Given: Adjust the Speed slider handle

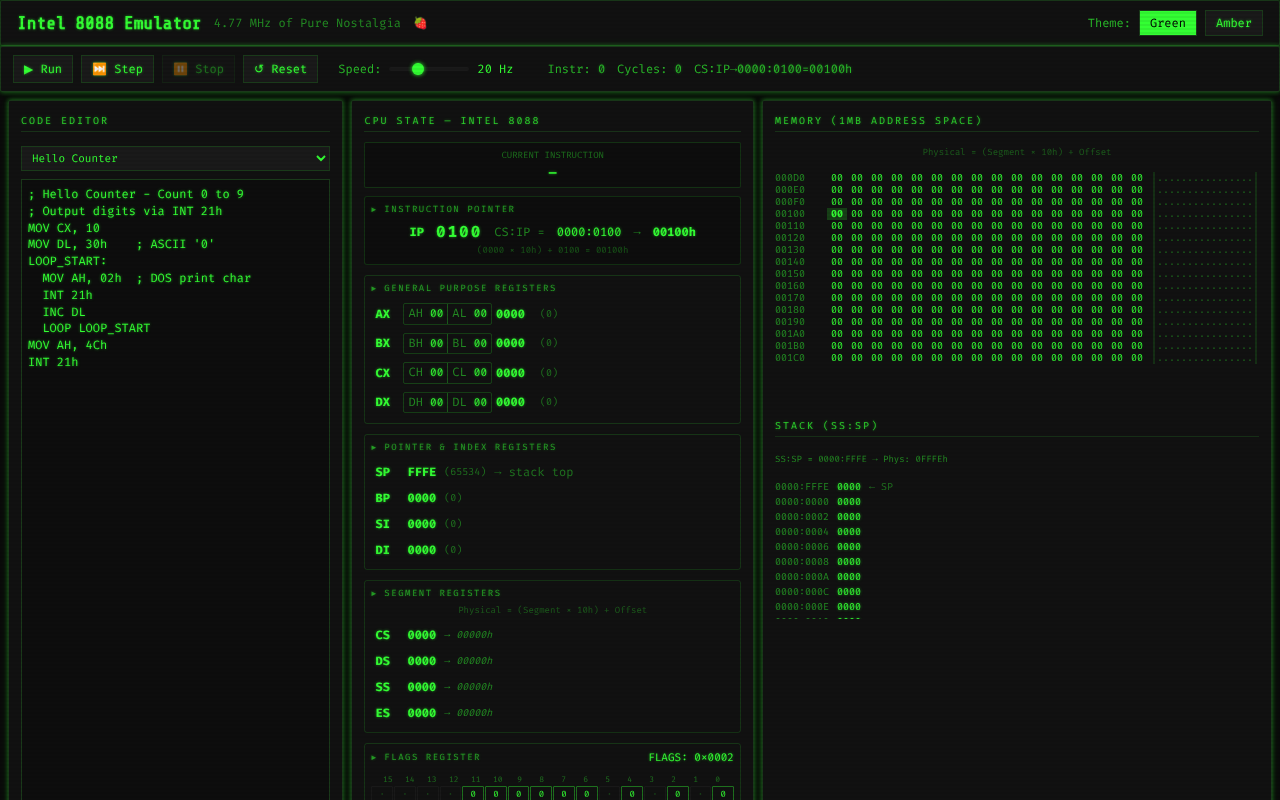Looking at the screenshot, I should (418, 69).
